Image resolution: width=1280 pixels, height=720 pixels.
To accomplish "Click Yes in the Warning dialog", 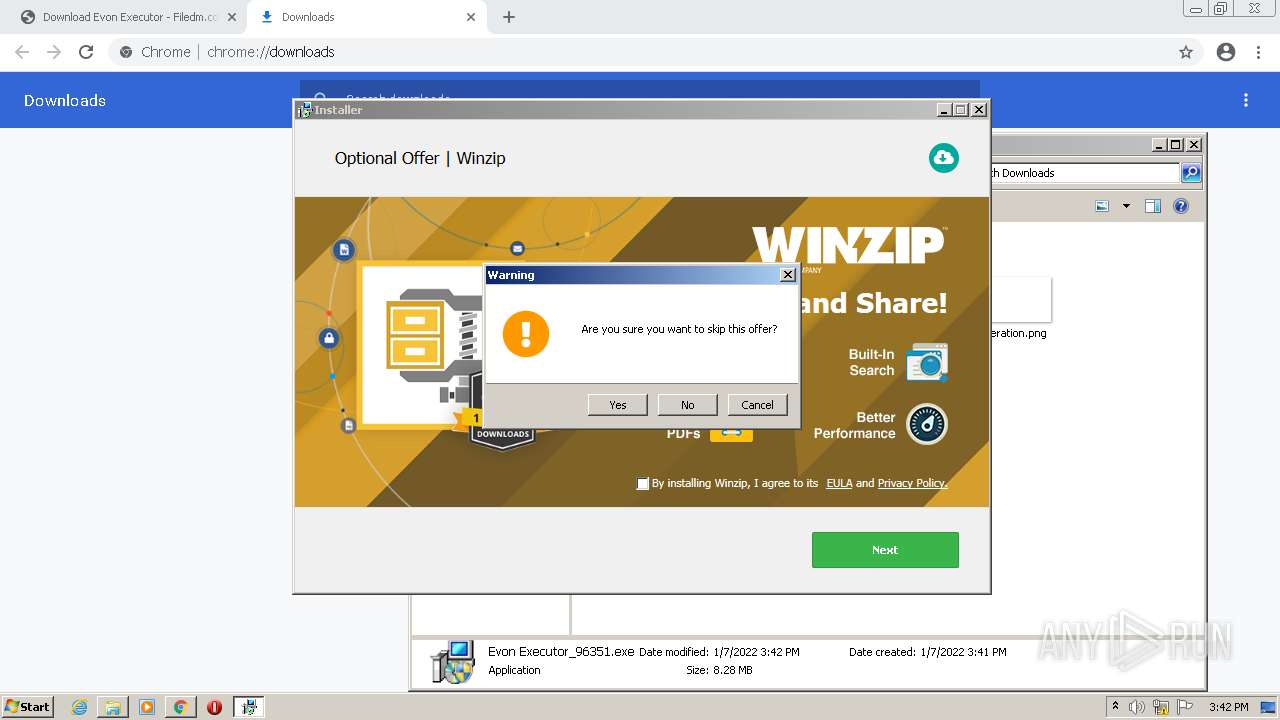I will pos(618,405).
